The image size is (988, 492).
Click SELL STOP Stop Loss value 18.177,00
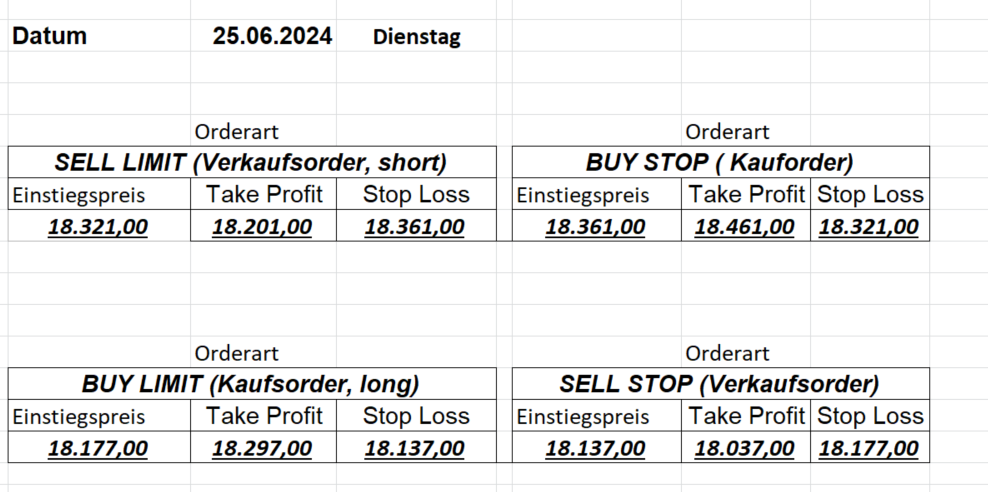coord(868,449)
